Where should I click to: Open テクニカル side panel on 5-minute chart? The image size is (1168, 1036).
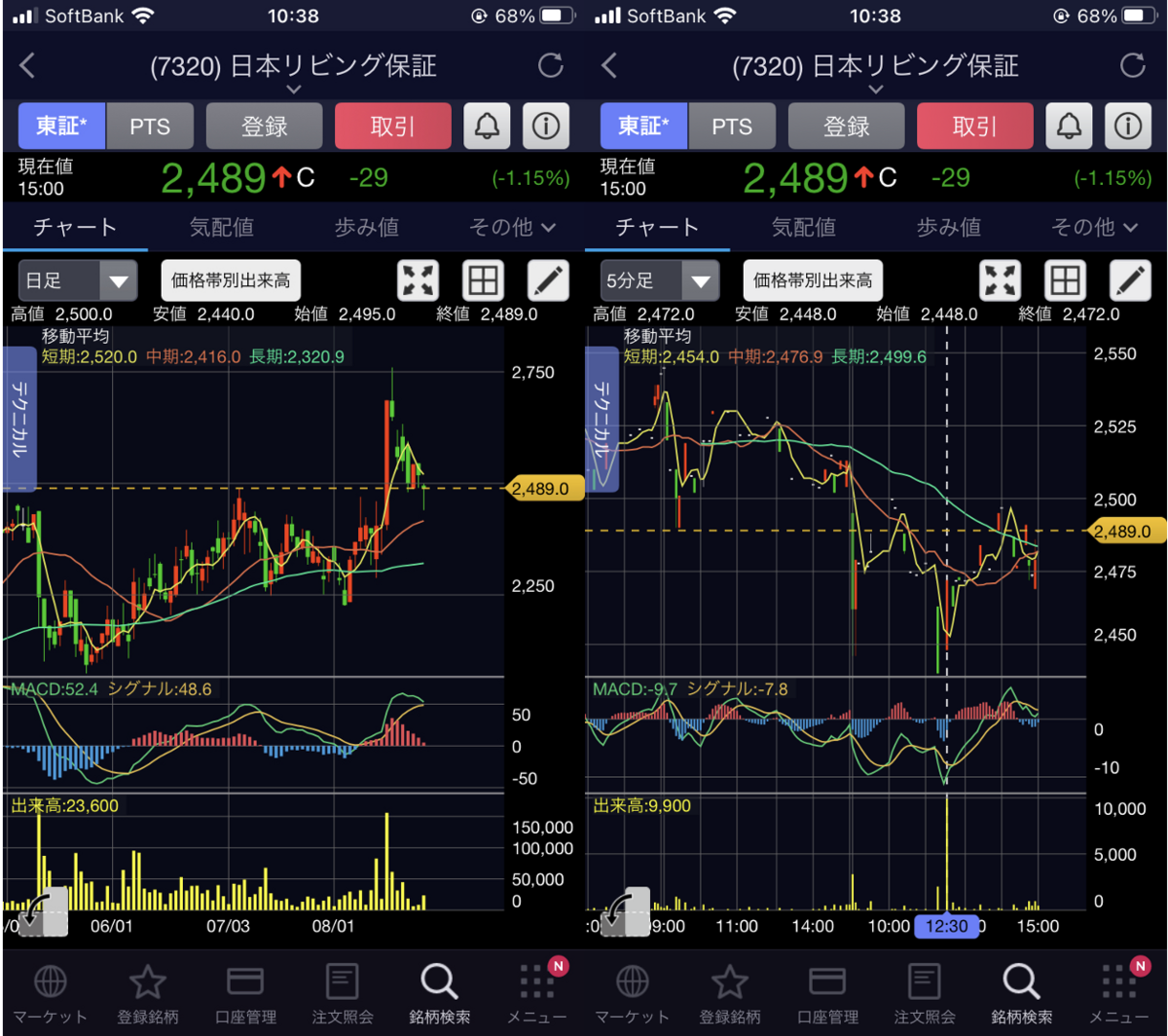602,419
